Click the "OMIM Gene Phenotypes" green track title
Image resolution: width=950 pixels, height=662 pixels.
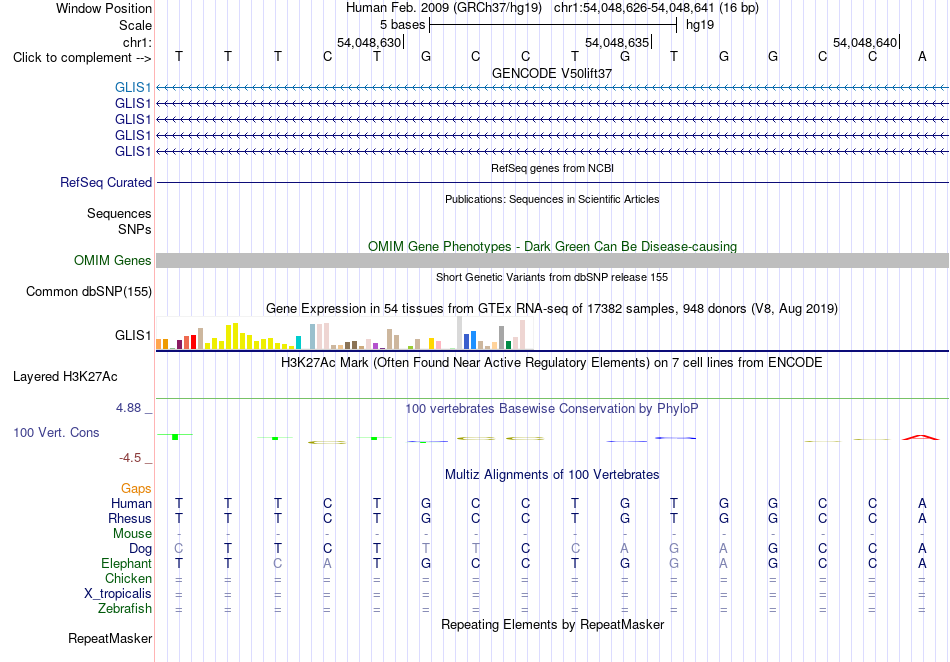tap(552, 247)
